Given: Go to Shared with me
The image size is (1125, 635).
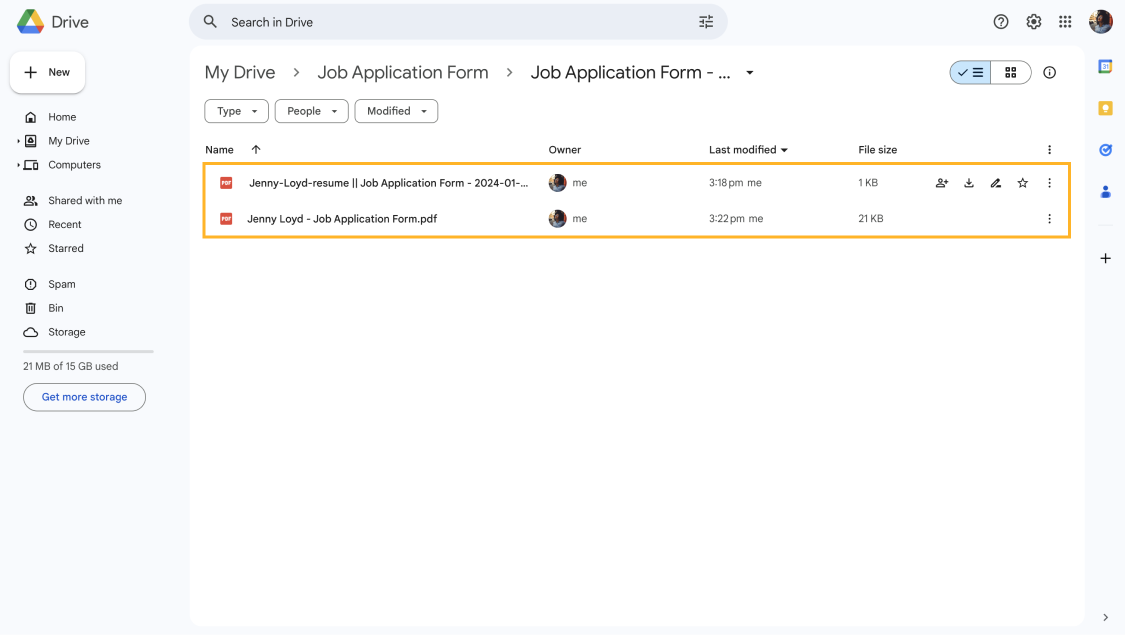Looking at the screenshot, I should pyautogui.click(x=84, y=200).
